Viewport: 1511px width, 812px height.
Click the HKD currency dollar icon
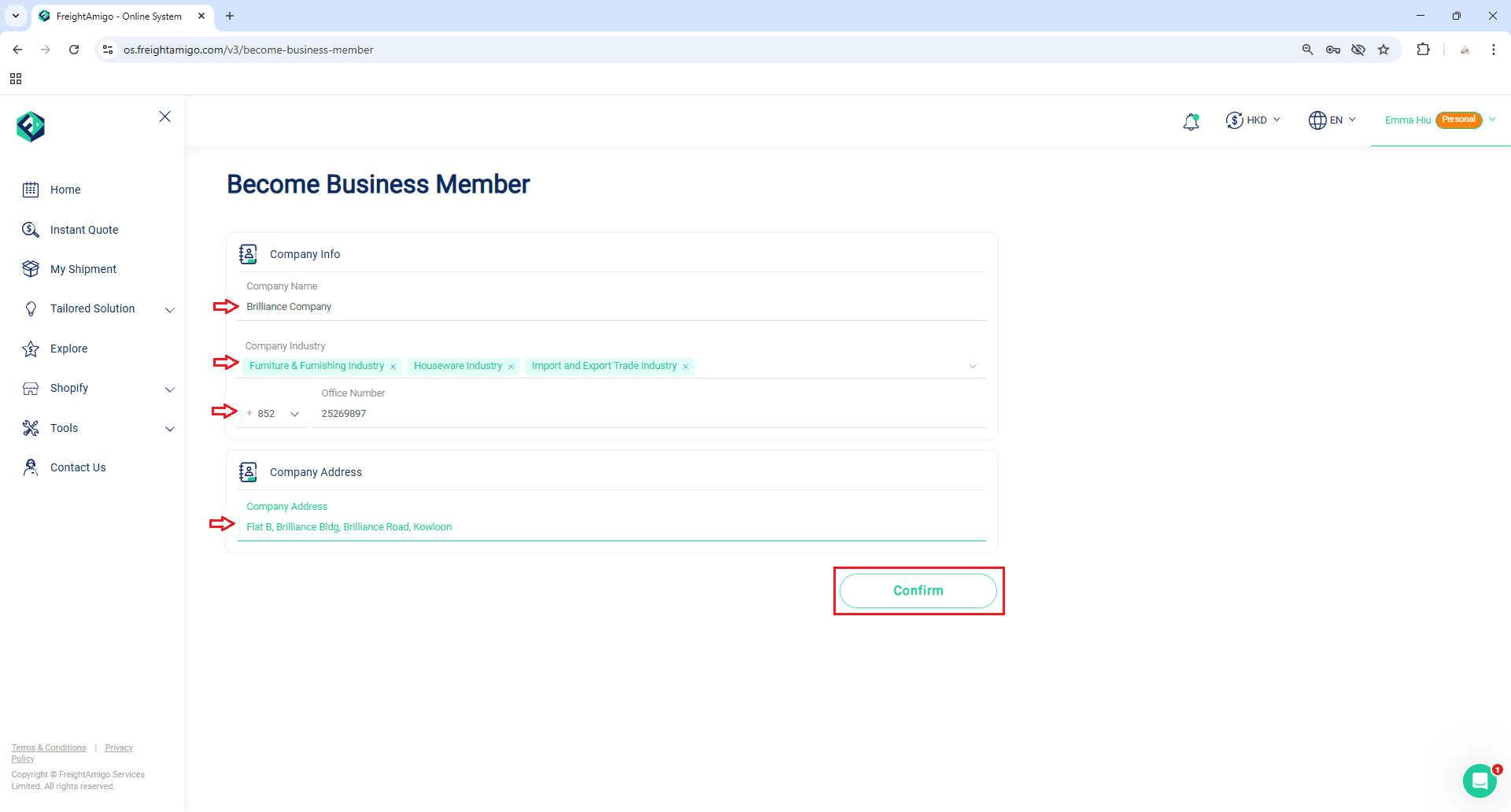[x=1234, y=120]
